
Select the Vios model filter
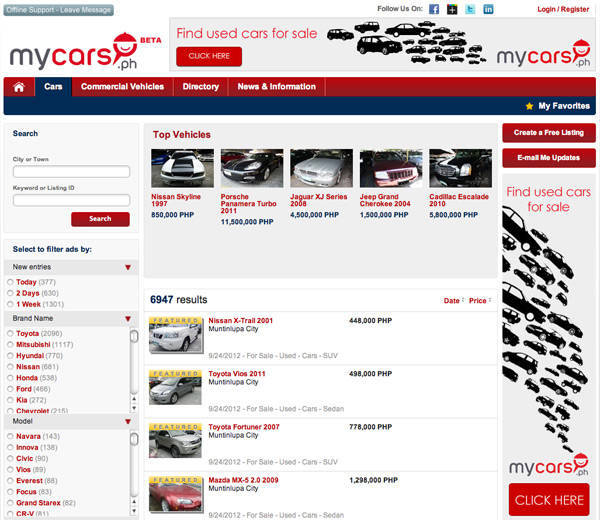[10, 469]
